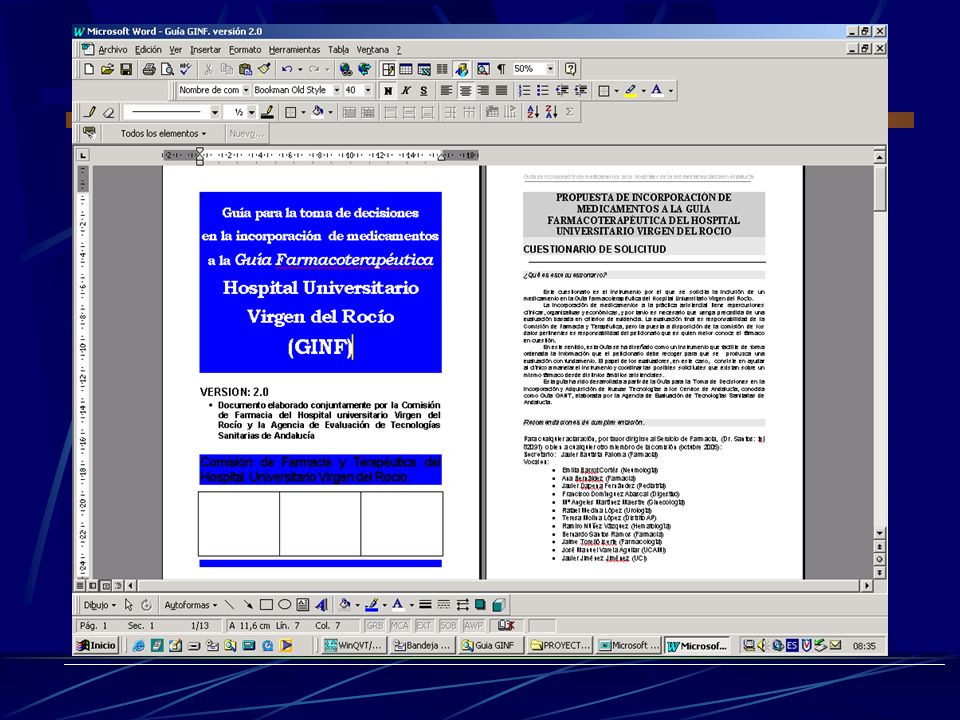Image resolution: width=960 pixels, height=720 pixels.
Task: Open Print Preview from the toolbar
Action: pyautogui.click(x=167, y=69)
